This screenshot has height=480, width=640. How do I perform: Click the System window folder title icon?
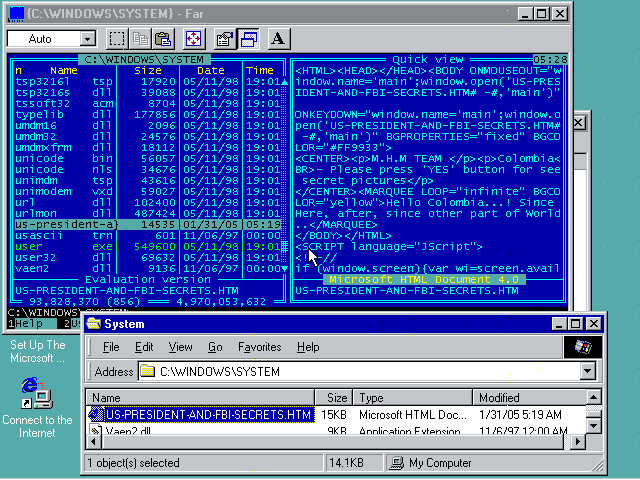94,324
